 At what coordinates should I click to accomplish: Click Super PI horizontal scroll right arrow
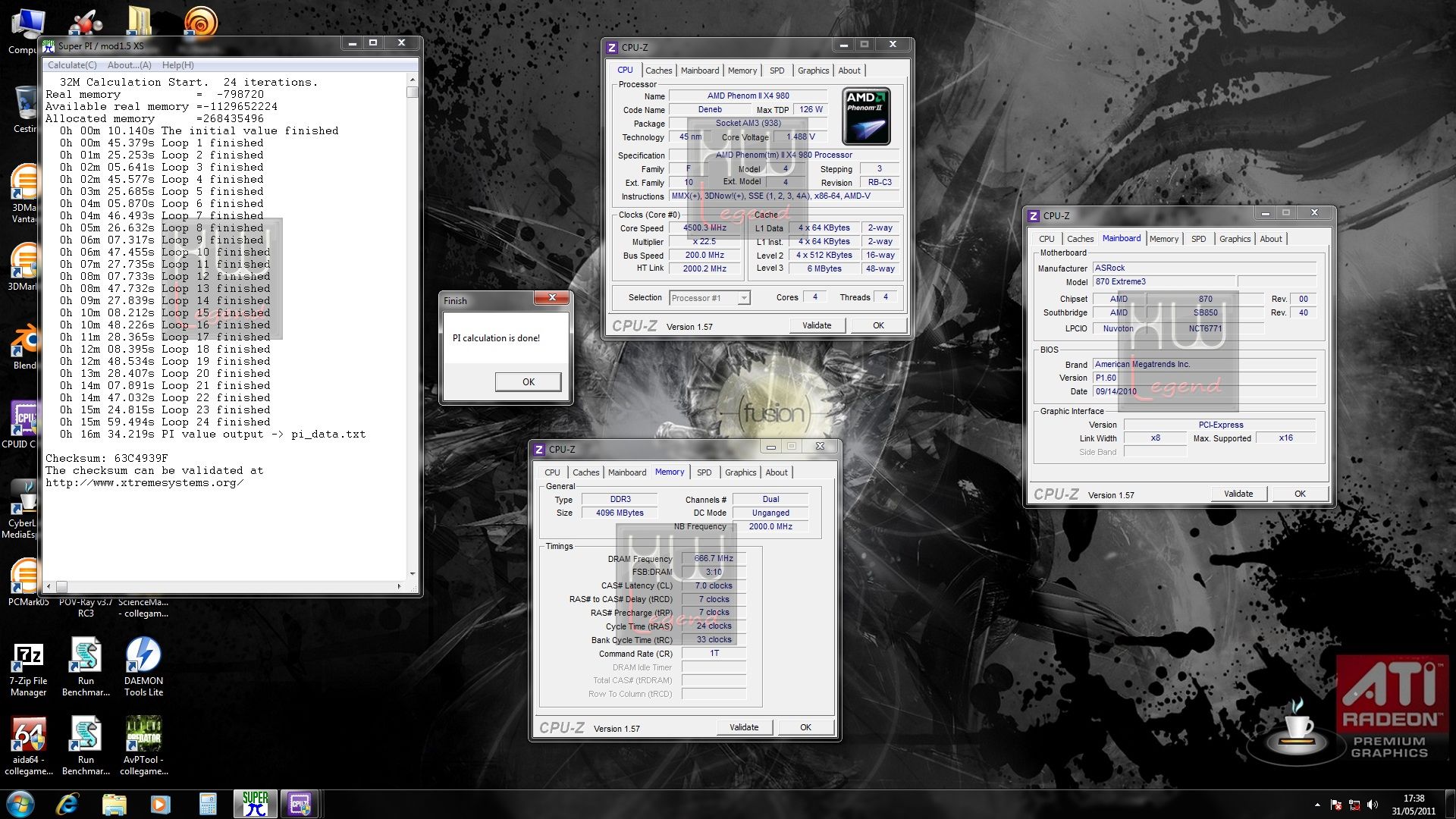click(x=399, y=587)
